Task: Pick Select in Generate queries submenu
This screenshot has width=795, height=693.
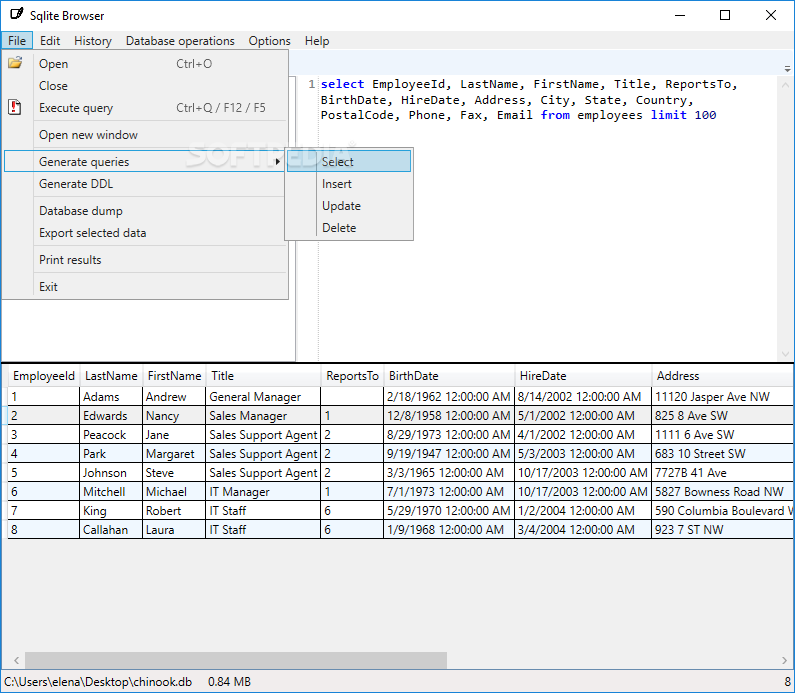Action: pyautogui.click(x=349, y=162)
